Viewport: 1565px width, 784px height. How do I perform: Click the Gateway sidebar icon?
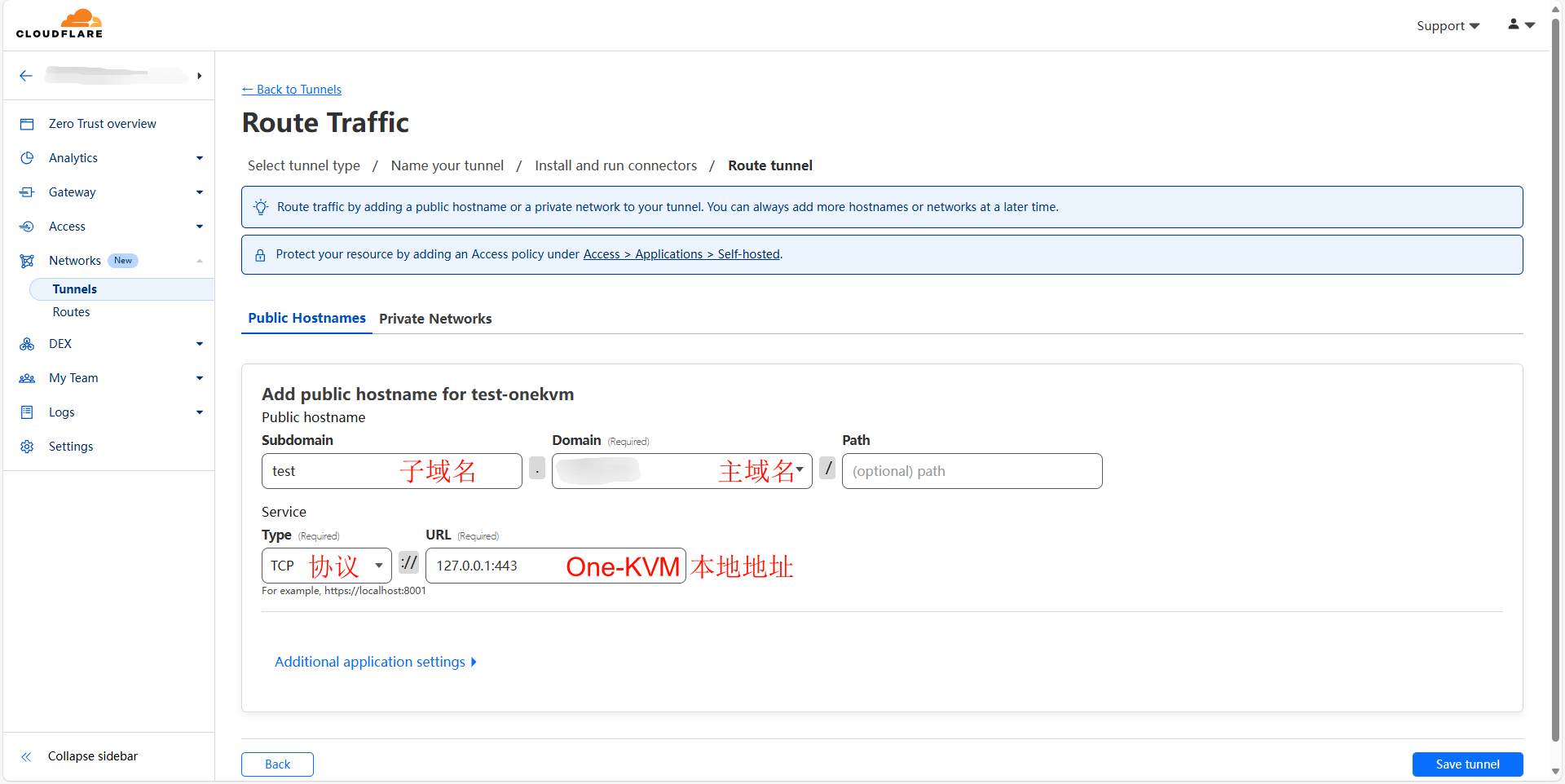click(27, 192)
